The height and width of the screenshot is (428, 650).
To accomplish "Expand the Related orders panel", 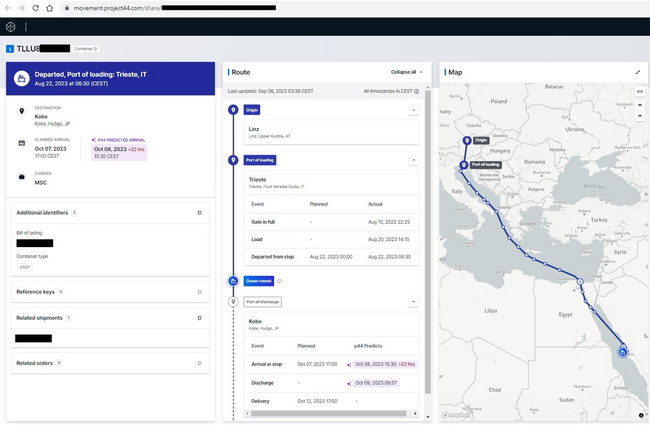I will click(199, 363).
